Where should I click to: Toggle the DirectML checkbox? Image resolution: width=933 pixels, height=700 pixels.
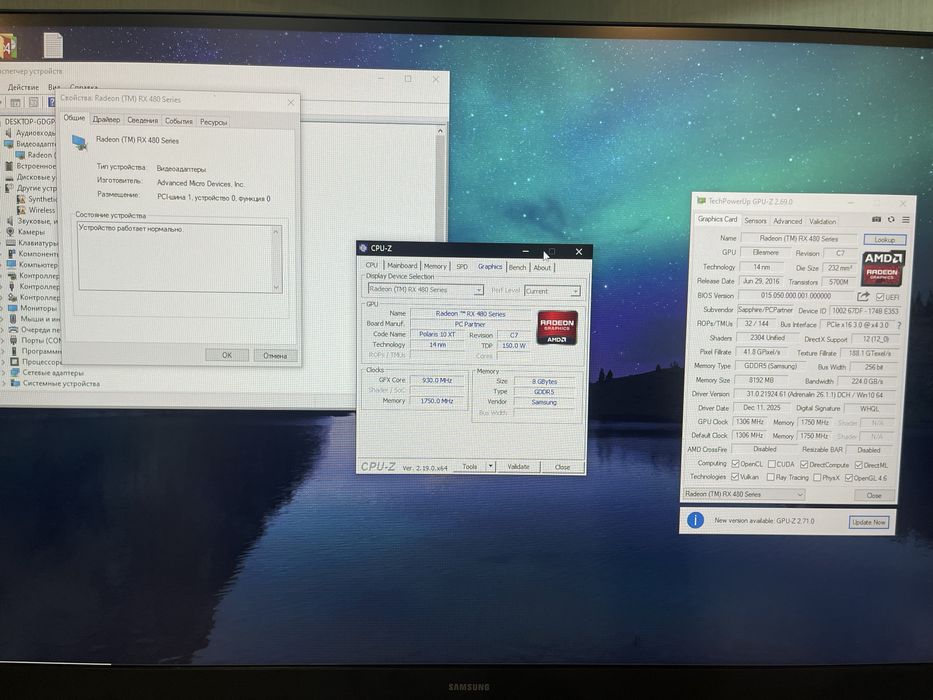859,465
